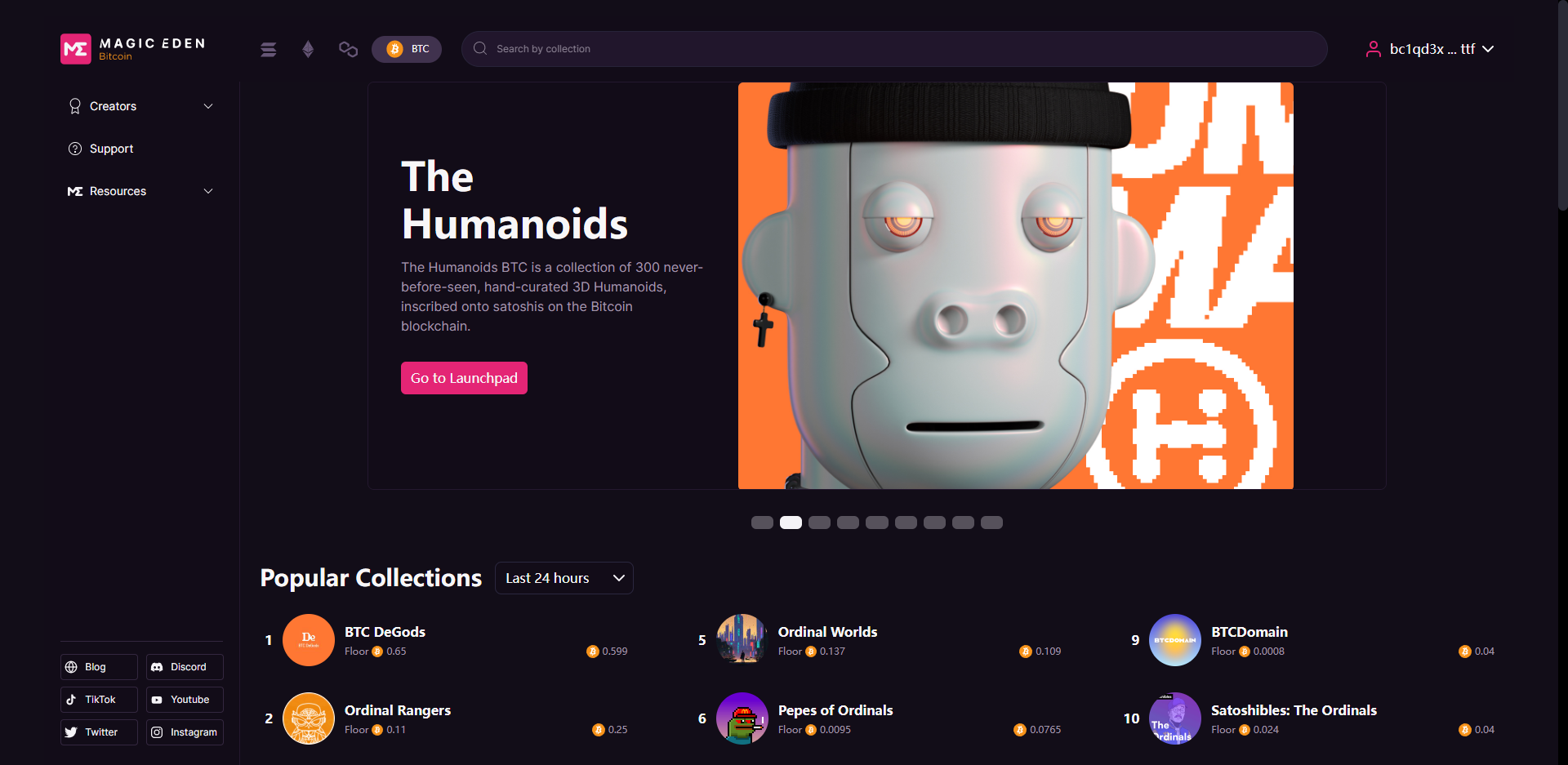Open the Last 24 hours dropdown

[x=564, y=578]
